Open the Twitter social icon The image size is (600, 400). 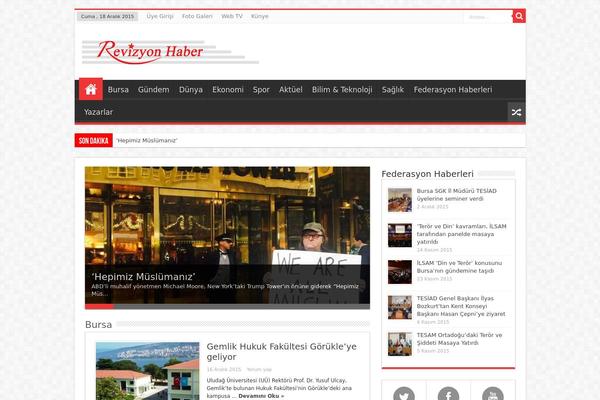404,393
